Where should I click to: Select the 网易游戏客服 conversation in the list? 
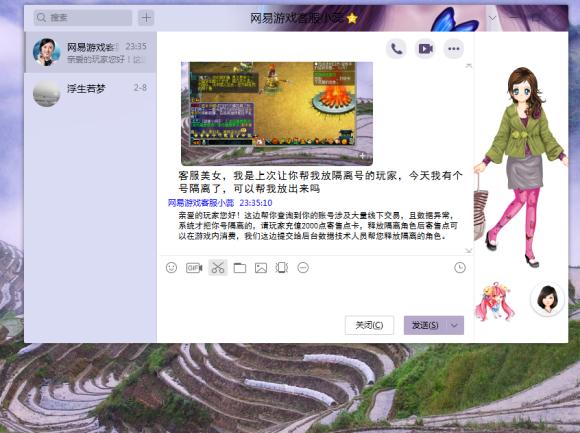pos(91,52)
